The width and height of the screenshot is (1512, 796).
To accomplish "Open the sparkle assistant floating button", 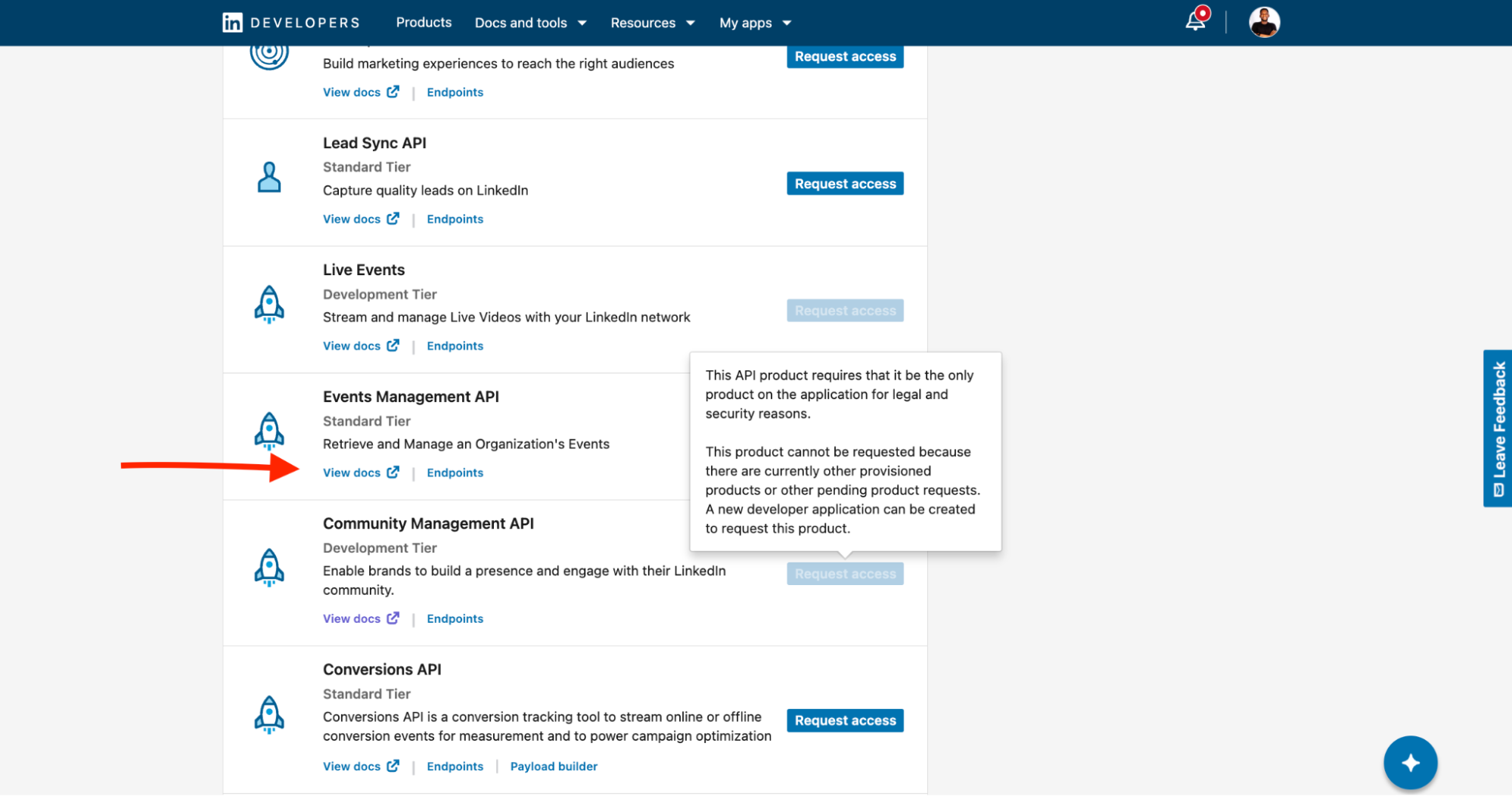I will point(1410,763).
